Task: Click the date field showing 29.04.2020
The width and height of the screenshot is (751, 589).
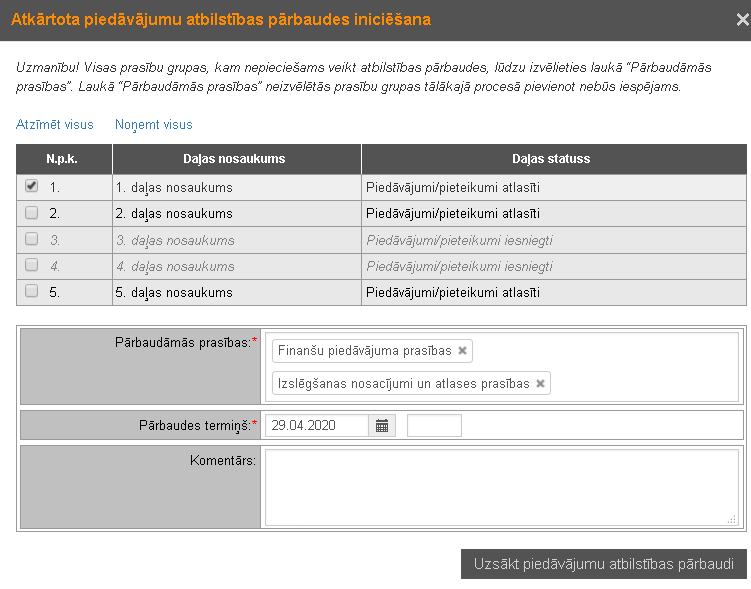Action: pyautogui.click(x=316, y=425)
